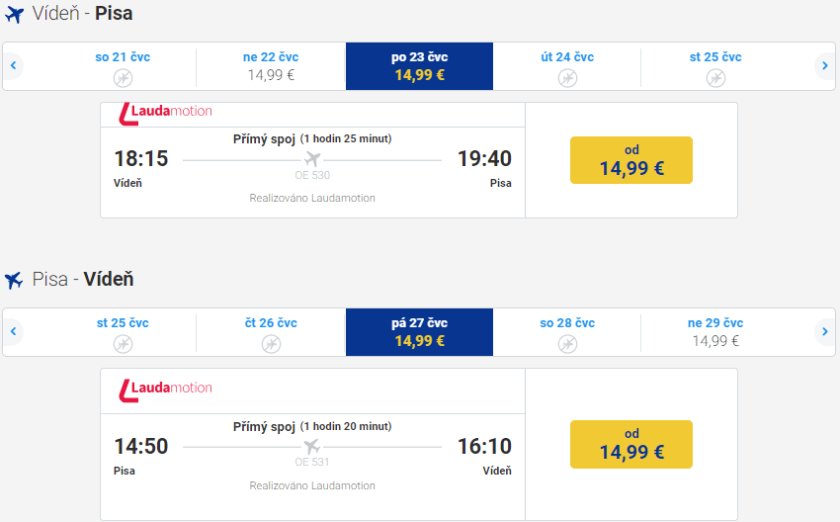Image resolution: width=840 pixels, height=522 pixels.
Task: Click the no-flight icon under so 21 čvc
Action: [123, 77]
